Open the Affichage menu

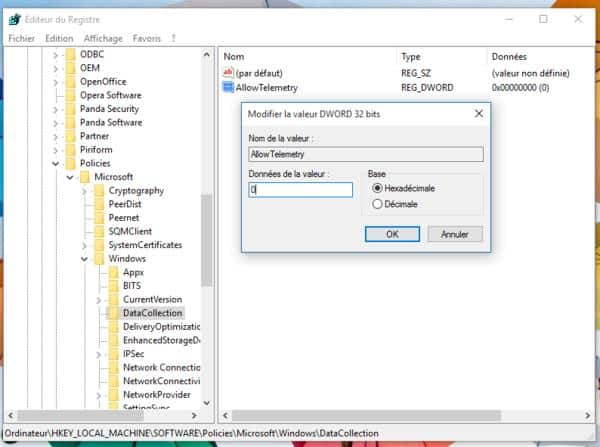point(103,38)
